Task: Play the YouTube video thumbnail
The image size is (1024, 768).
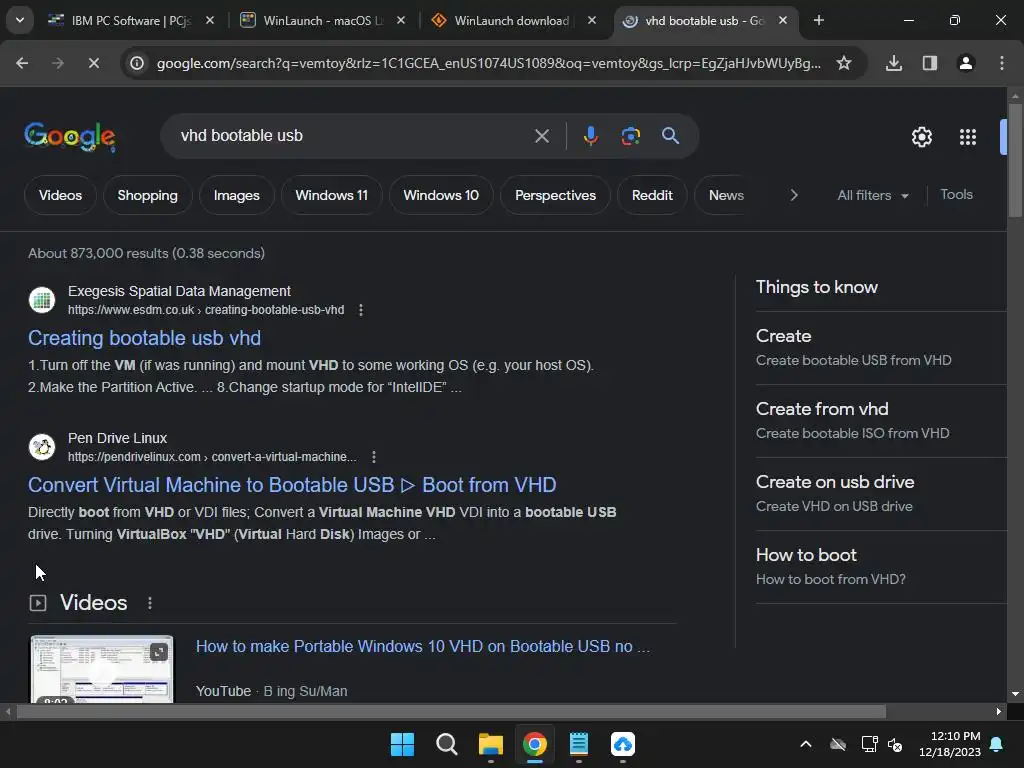Action: click(102, 669)
